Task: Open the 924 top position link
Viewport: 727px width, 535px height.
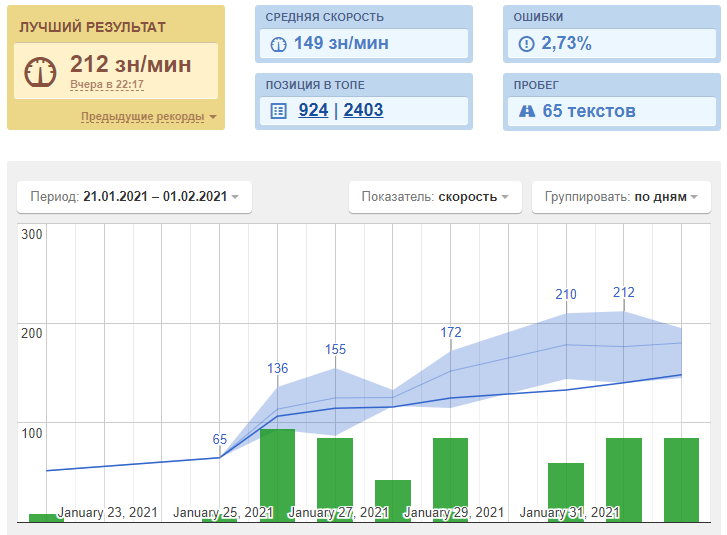Action: point(313,110)
